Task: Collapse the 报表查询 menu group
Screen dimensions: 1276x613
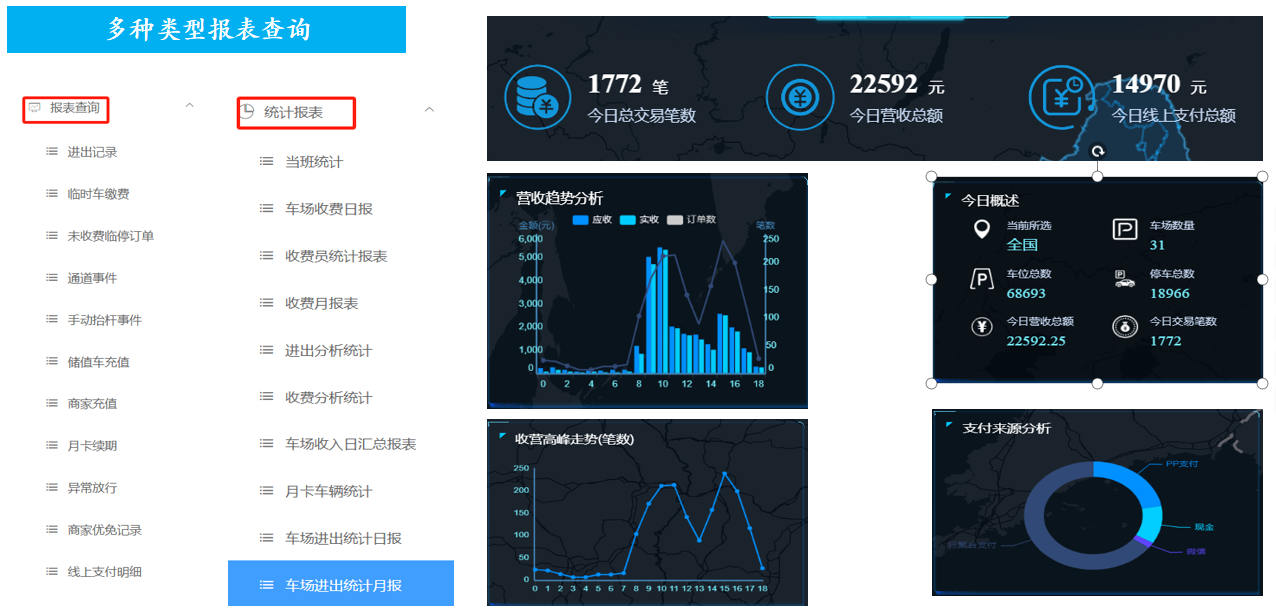Action: pyautogui.click(x=189, y=106)
